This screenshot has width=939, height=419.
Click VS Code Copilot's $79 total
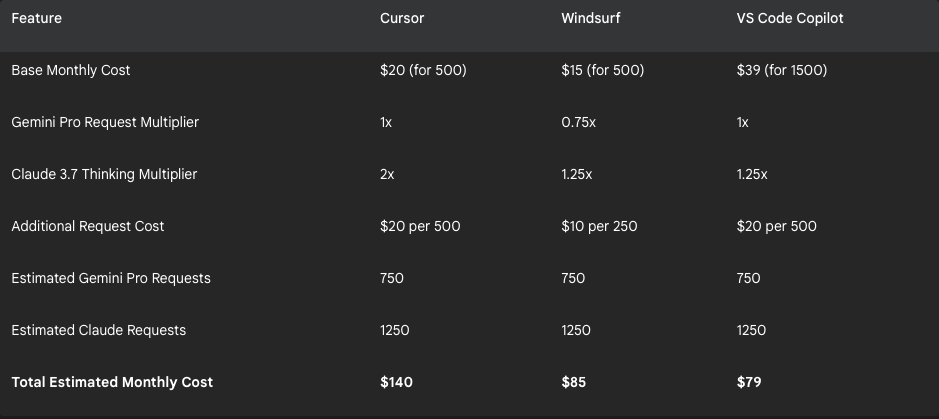pyautogui.click(x=749, y=382)
